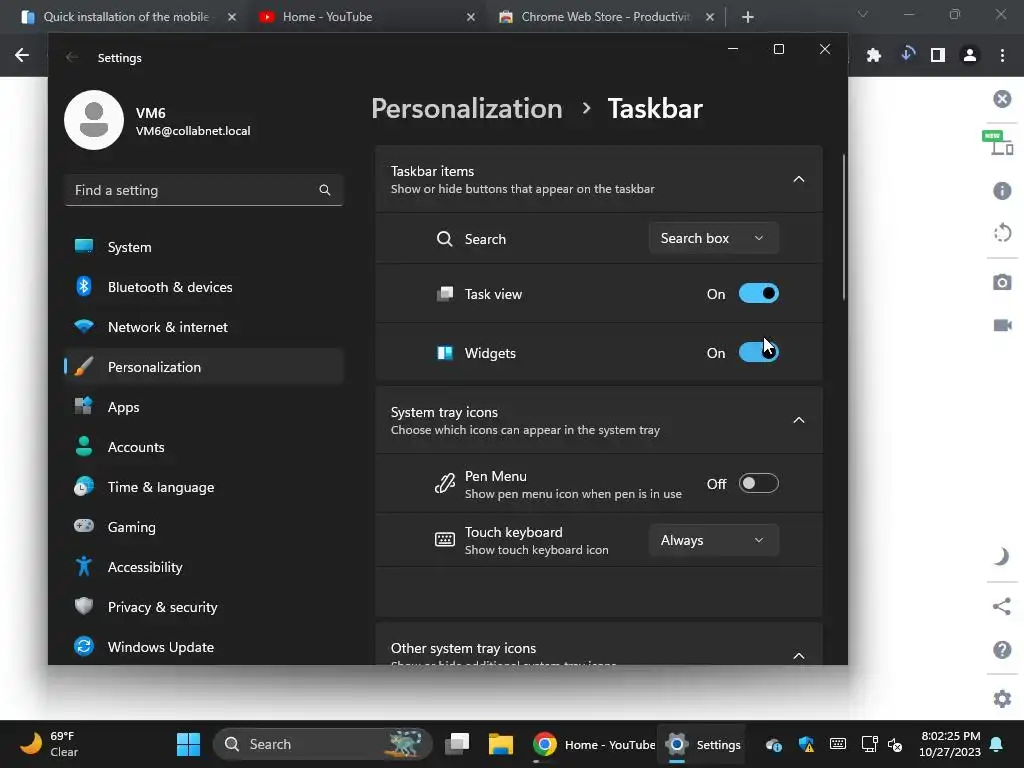Click the help question mark icon
The width and height of the screenshot is (1024, 768).
(x=1002, y=649)
